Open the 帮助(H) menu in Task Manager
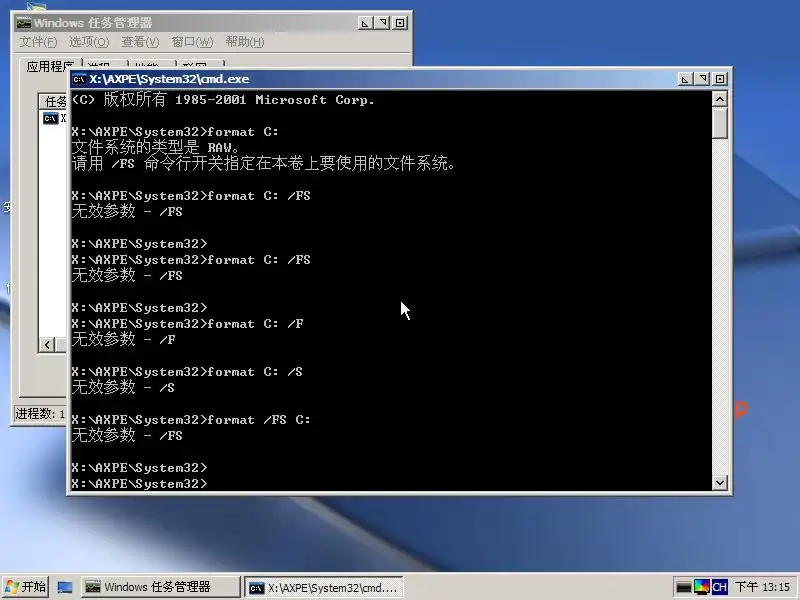 tap(245, 42)
